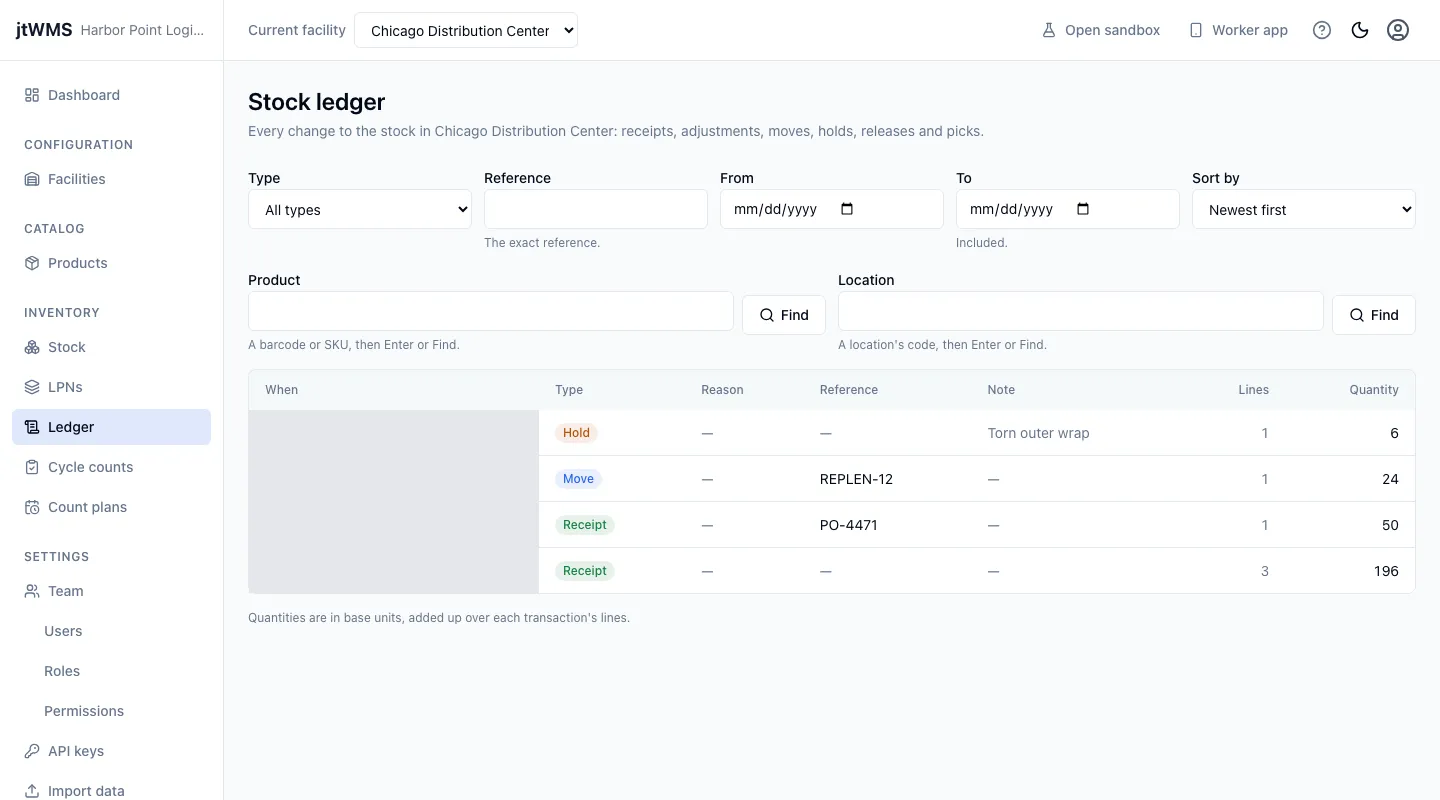Open the user account avatar icon
Viewport: 1440px width, 800px height.
(1398, 30)
